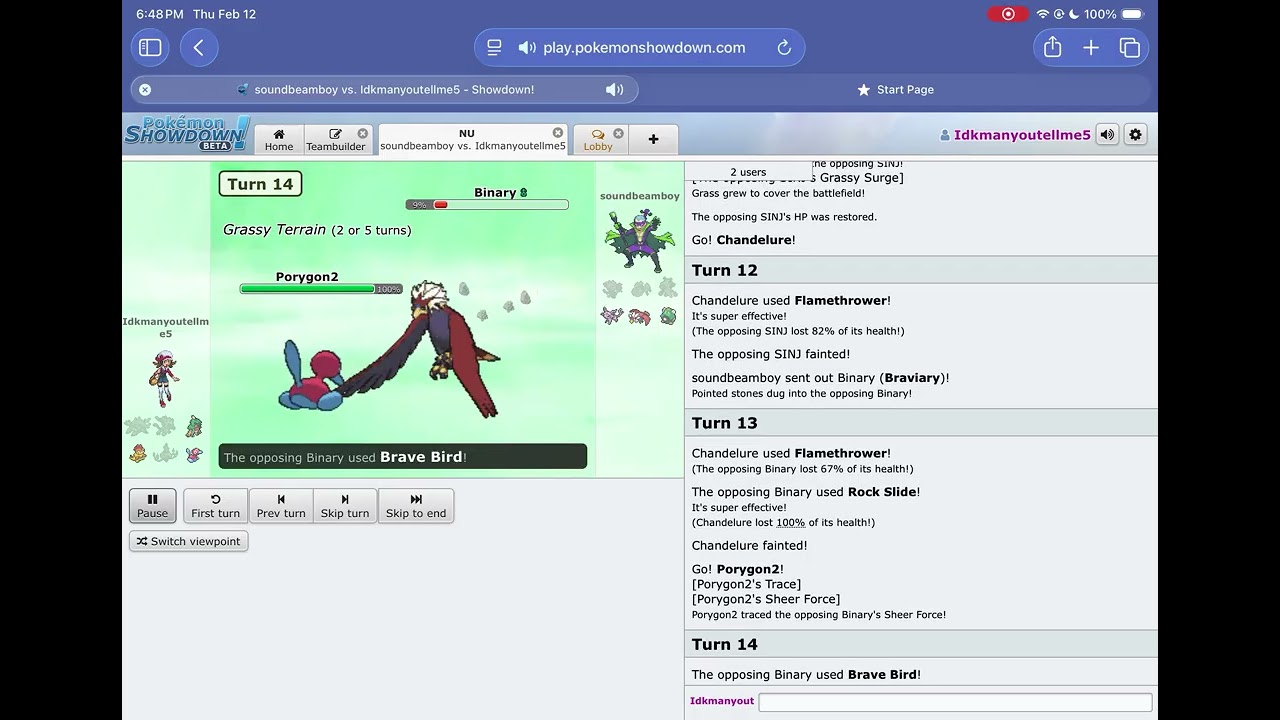The width and height of the screenshot is (1280, 720).
Task: Click the Idkmanyoutellme5 trainer sprite
Action: tap(165, 378)
